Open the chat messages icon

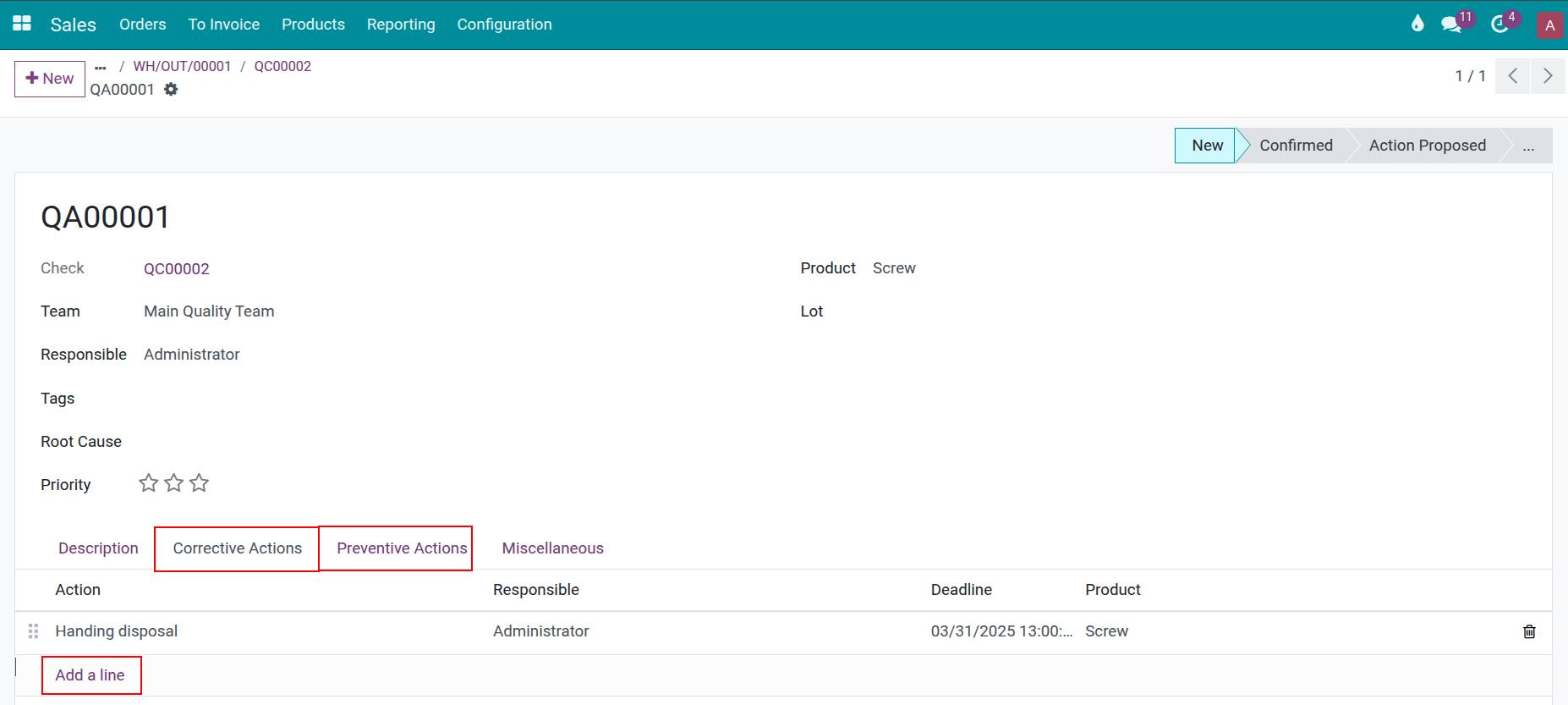click(x=1452, y=24)
